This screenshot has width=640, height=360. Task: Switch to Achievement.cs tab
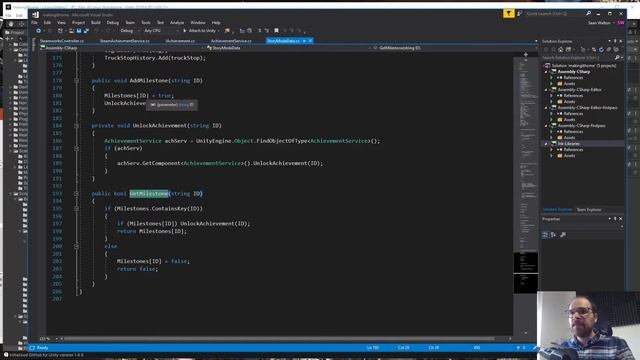click(x=180, y=41)
